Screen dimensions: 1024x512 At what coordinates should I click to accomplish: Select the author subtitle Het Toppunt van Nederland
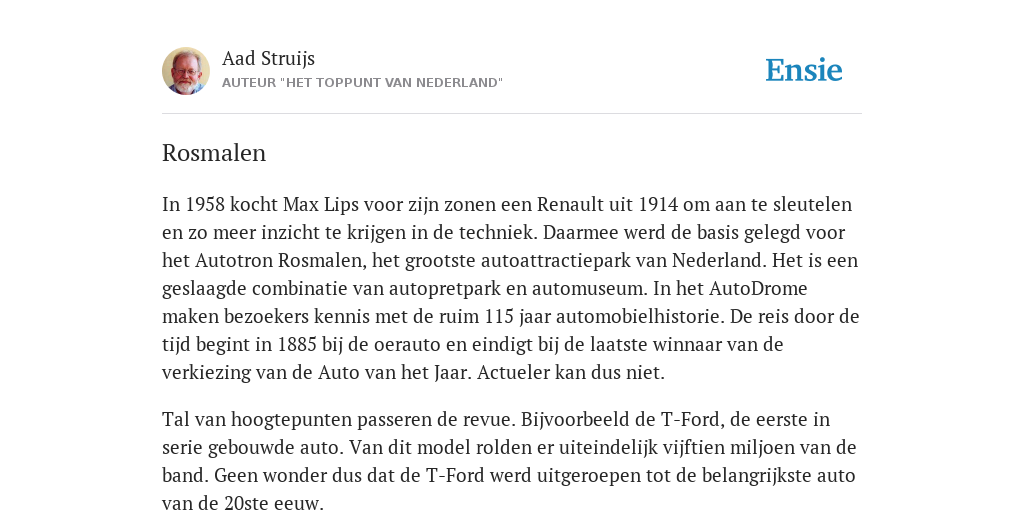point(362,83)
